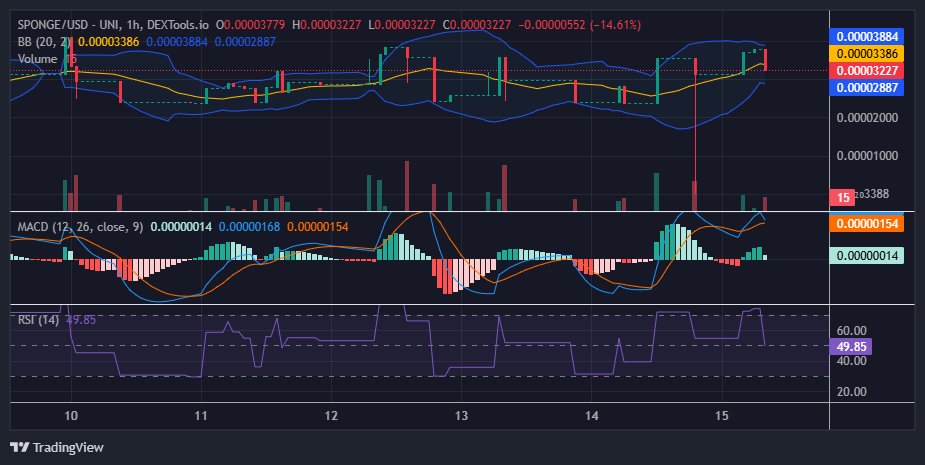The image size is (925, 465).
Task: Click MACD legend signal value 0.00000154
Action: pos(317,227)
